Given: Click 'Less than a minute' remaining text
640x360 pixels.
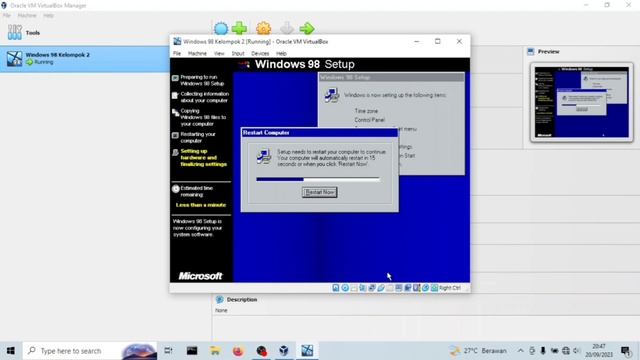Looking at the screenshot, I should coord(201,205).
